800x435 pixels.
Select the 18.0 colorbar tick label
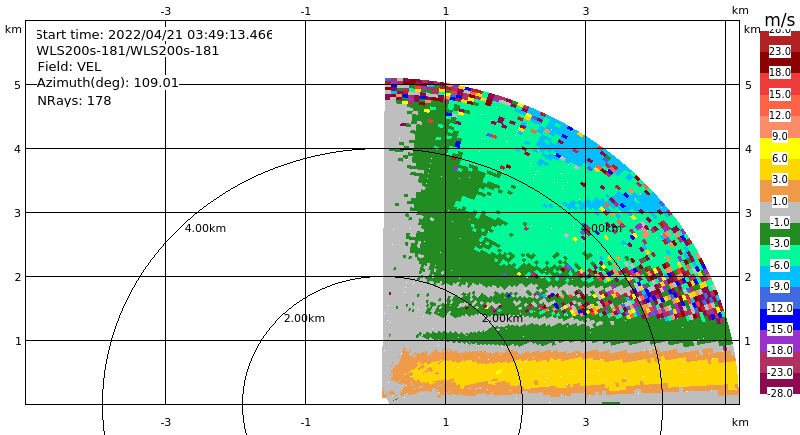pyautogui.click(x=780, y=72)
